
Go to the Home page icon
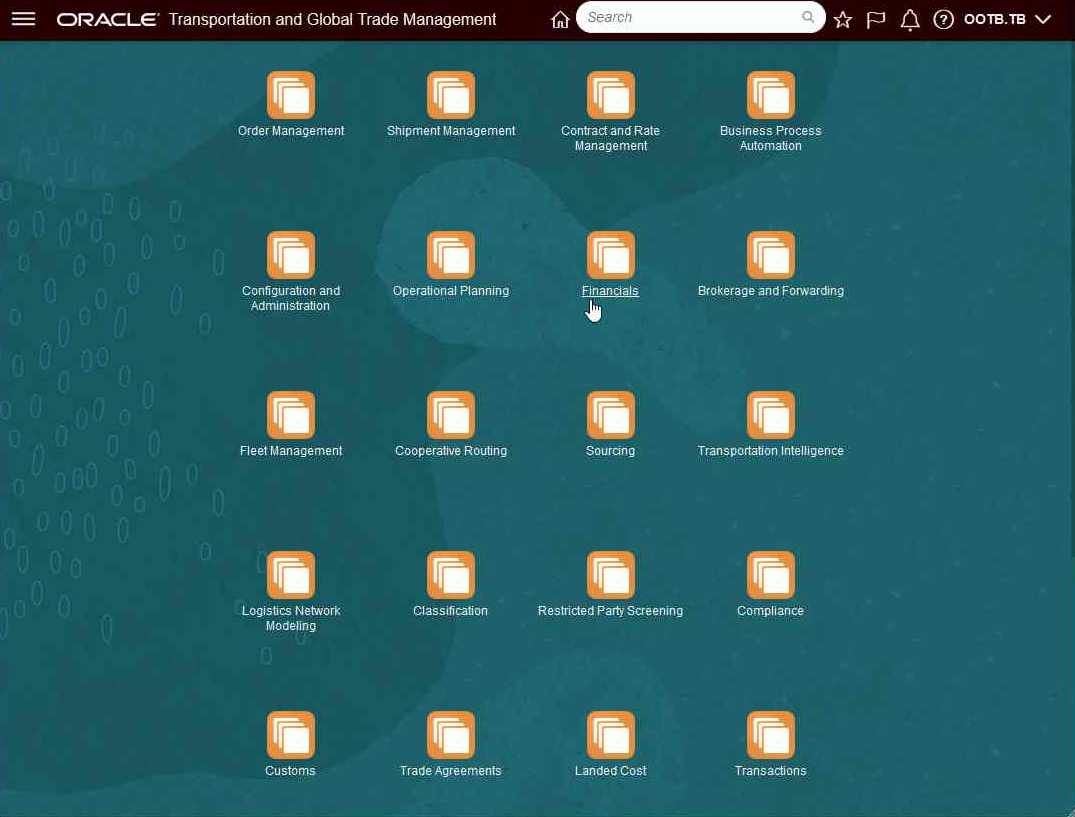560,19
